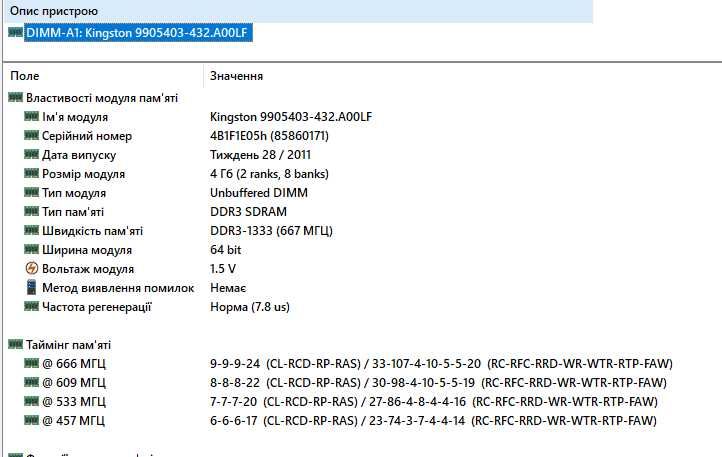Image resolution: width=722 pixels, height=457 pixels.
Task: Click the memory icon beside 'Тип пам'яті'
Action: (x=31, y=211)
